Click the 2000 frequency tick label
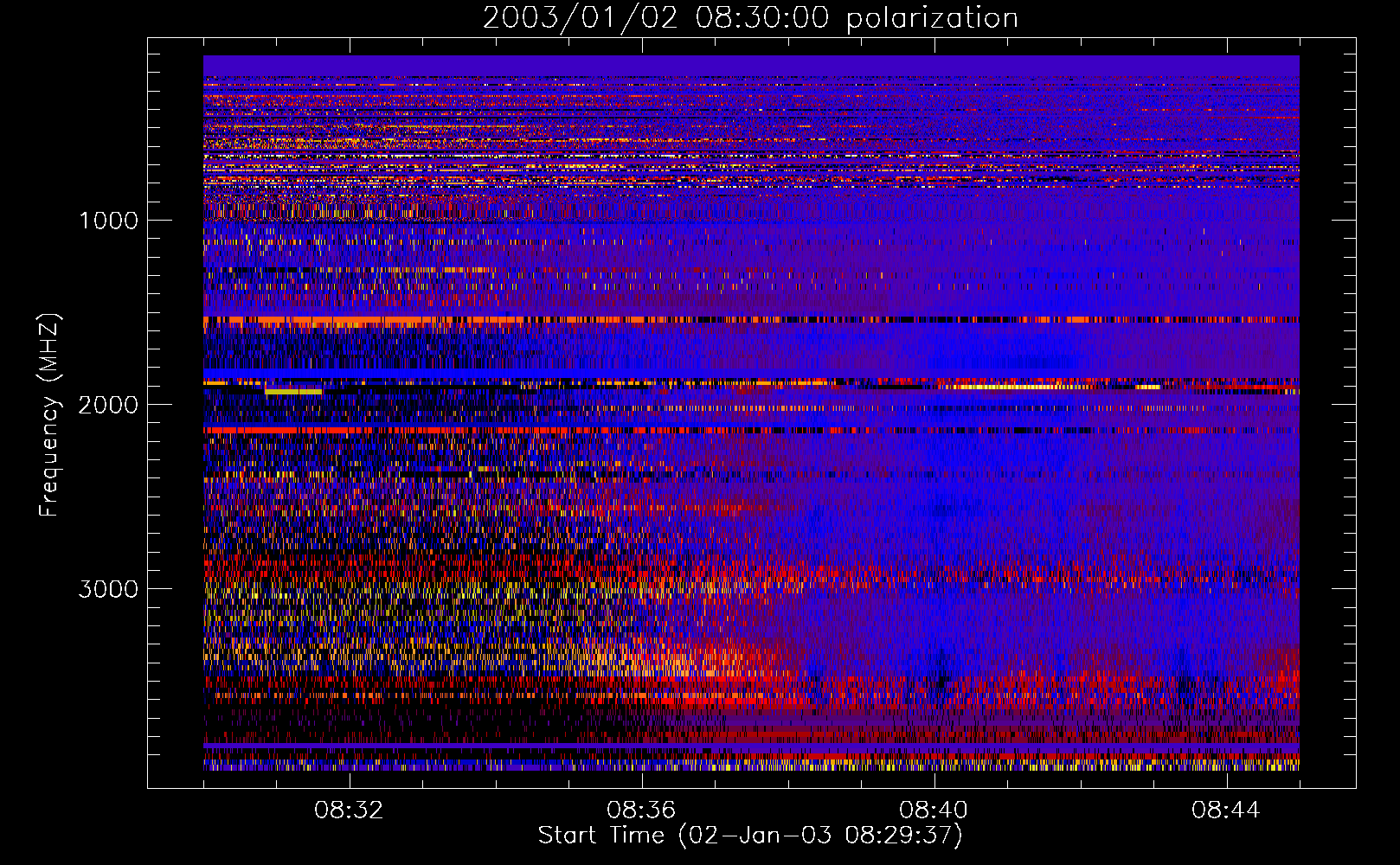The image size is (1400, 865). pyautogui.click(x=108, y=405)
